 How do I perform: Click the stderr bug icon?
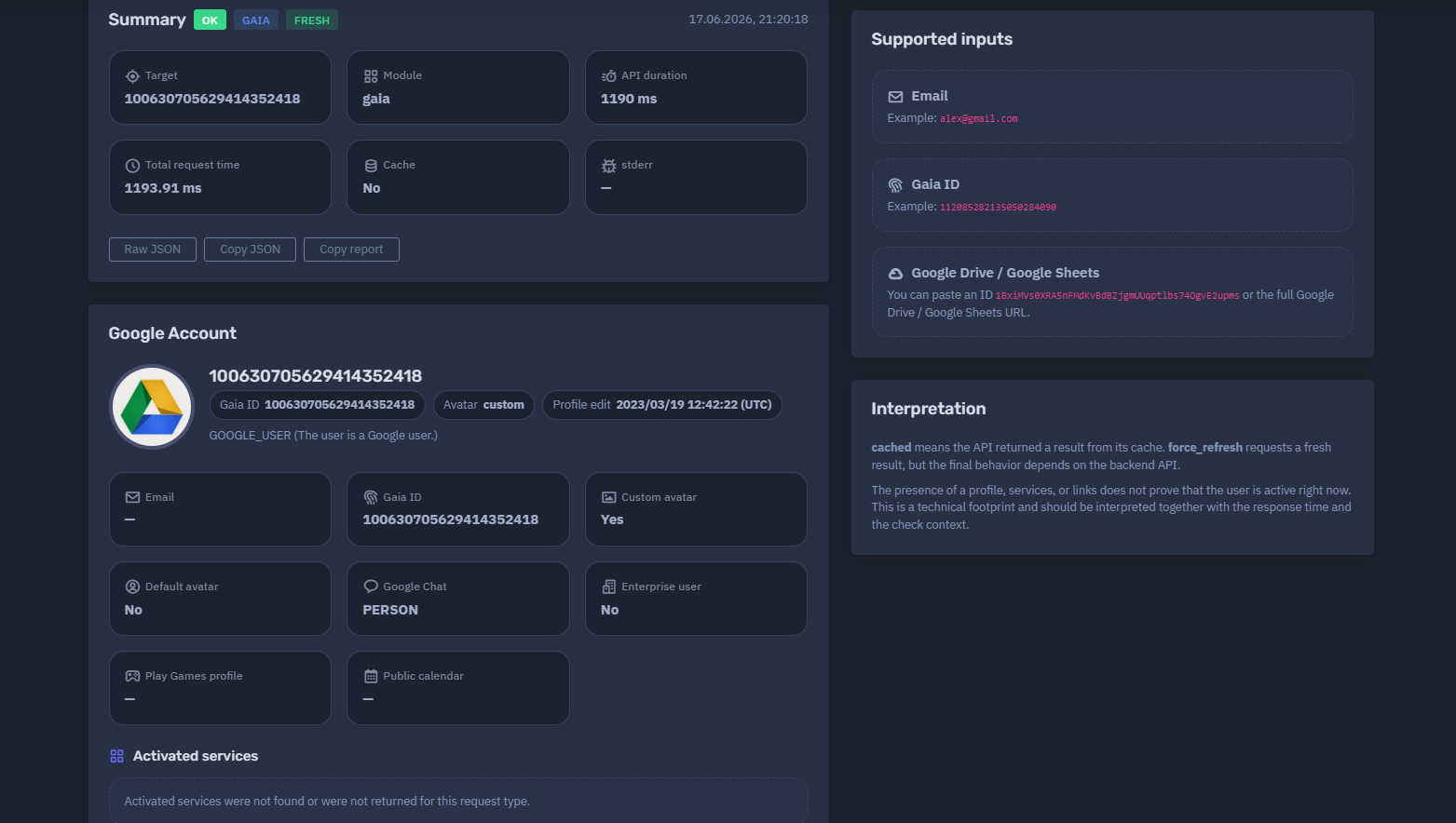609,166
